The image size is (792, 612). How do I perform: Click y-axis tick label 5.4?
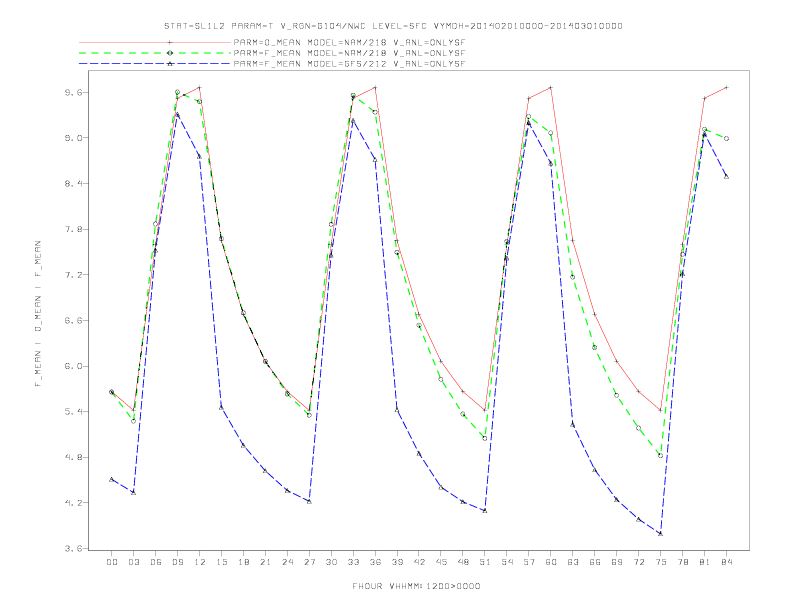[x=73, y=412]
